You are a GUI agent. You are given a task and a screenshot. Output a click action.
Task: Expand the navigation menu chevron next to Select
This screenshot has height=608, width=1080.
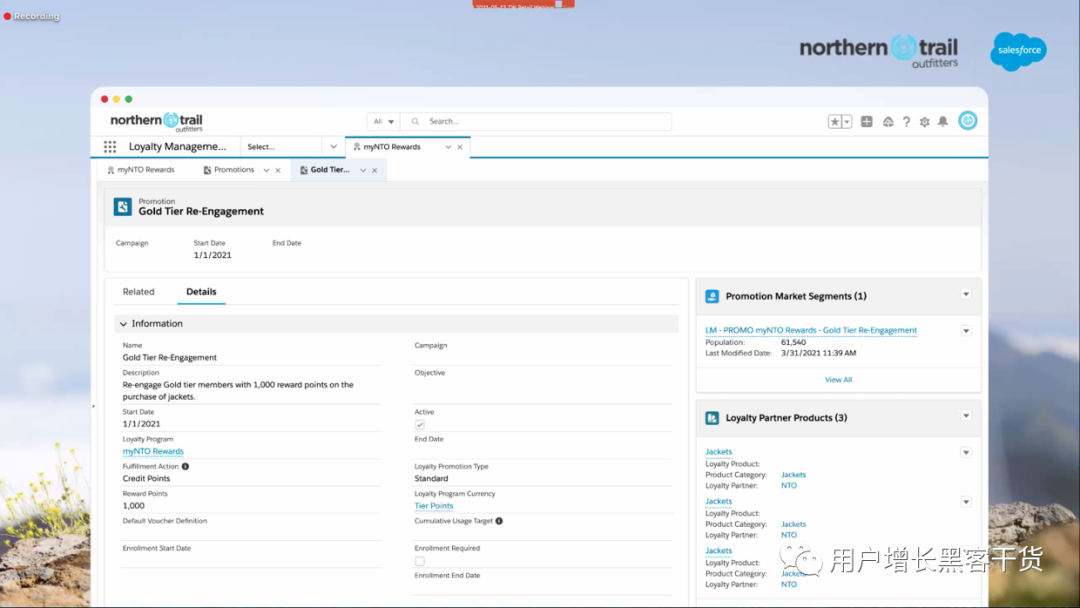point(333,147)
